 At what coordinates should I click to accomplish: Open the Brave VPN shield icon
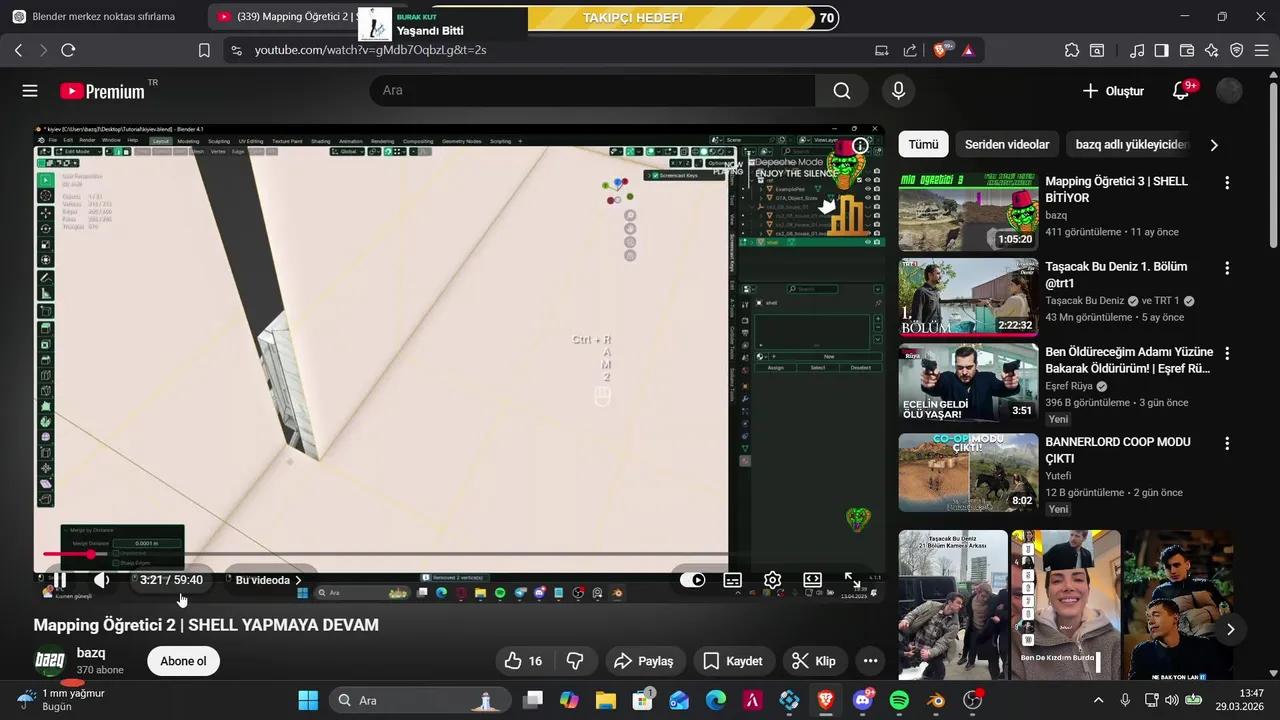1237,50
